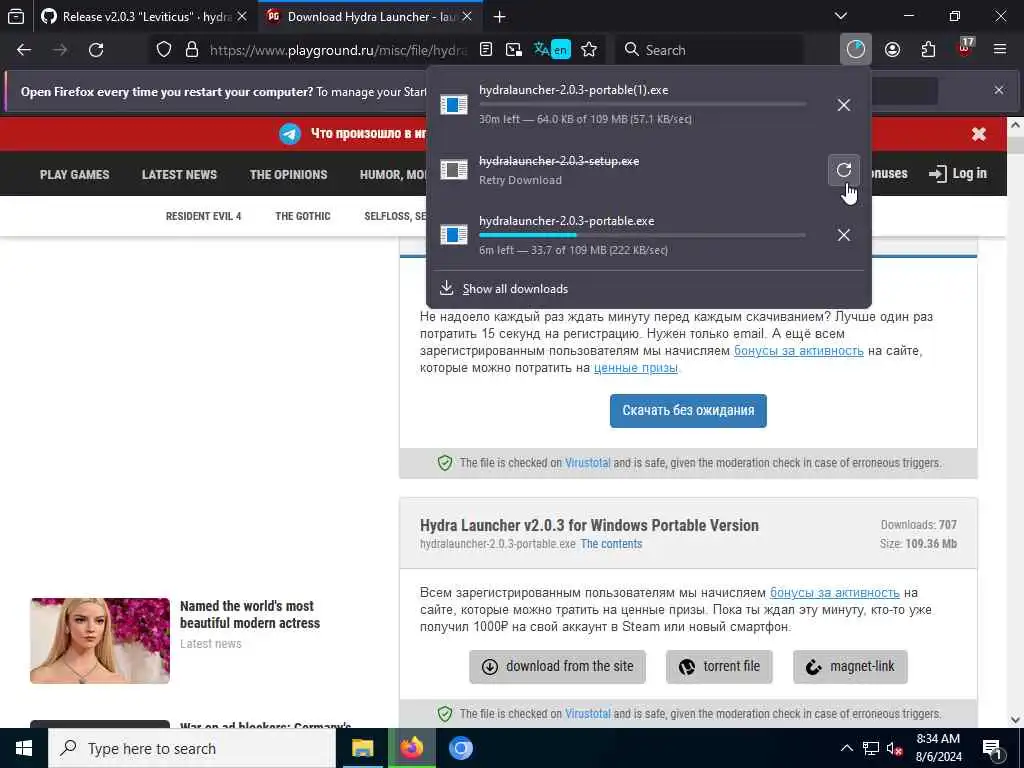Click download from the site button
Viewport: 1024px width, 768px height.
[557, 667]
